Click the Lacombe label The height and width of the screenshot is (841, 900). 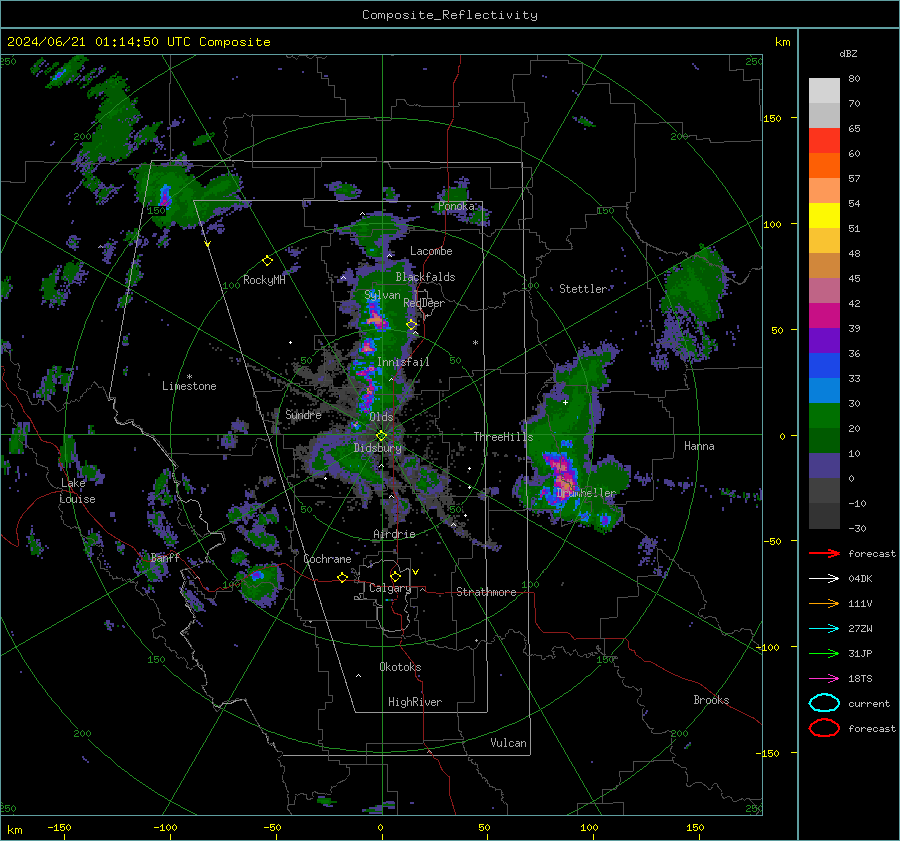(431, 251)
